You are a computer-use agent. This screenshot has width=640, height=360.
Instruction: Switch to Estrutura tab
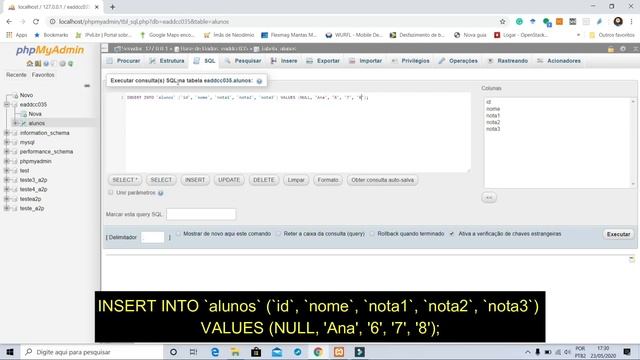(167, 61)
